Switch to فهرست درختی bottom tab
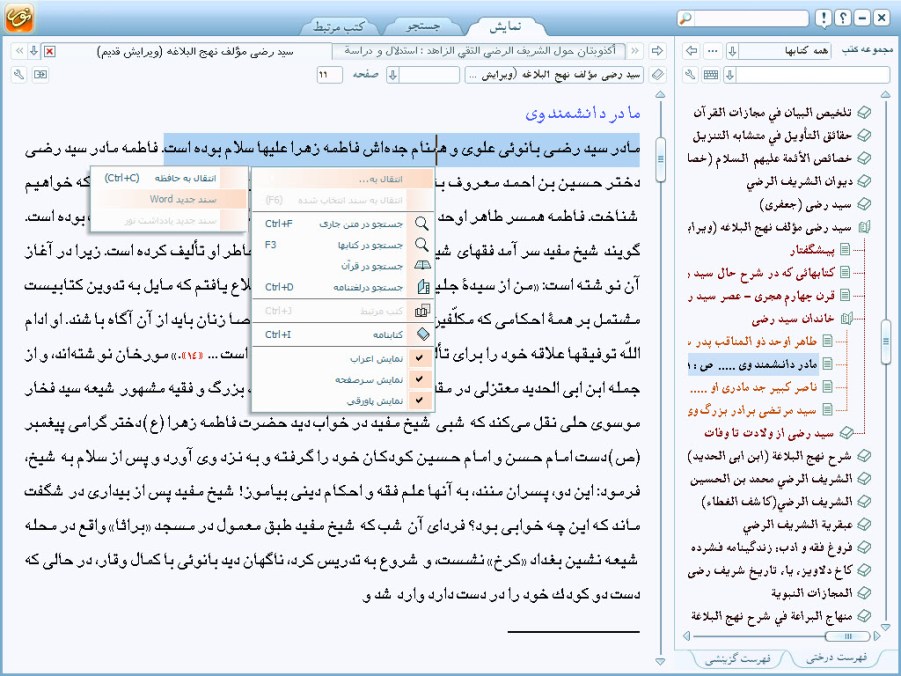The width and height of the screenshot is (901, 676). tap(837, 657)
